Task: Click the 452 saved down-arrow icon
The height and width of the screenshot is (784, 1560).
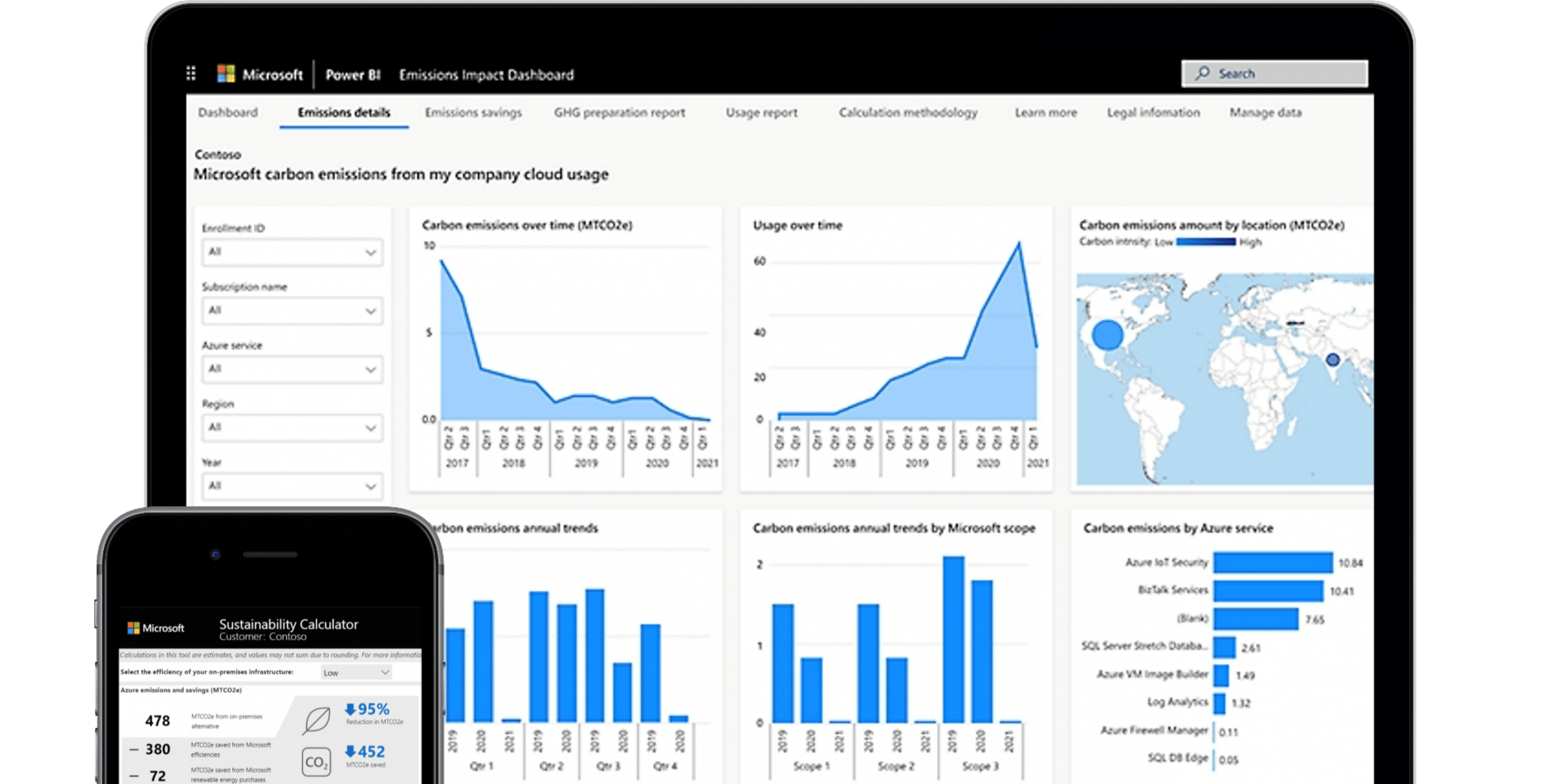Action: (350, 751)
